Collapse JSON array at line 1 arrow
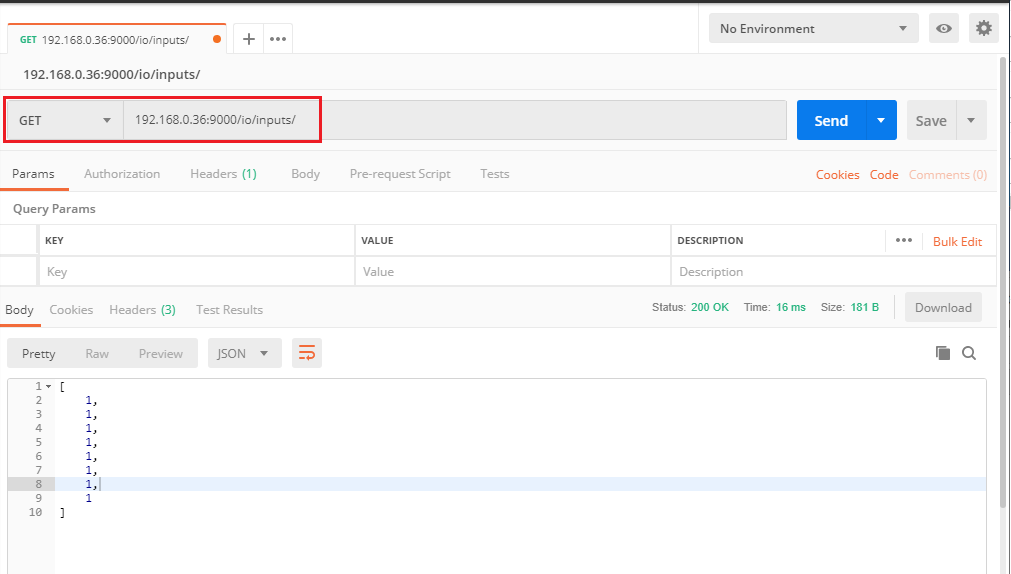 click(48, 386)
